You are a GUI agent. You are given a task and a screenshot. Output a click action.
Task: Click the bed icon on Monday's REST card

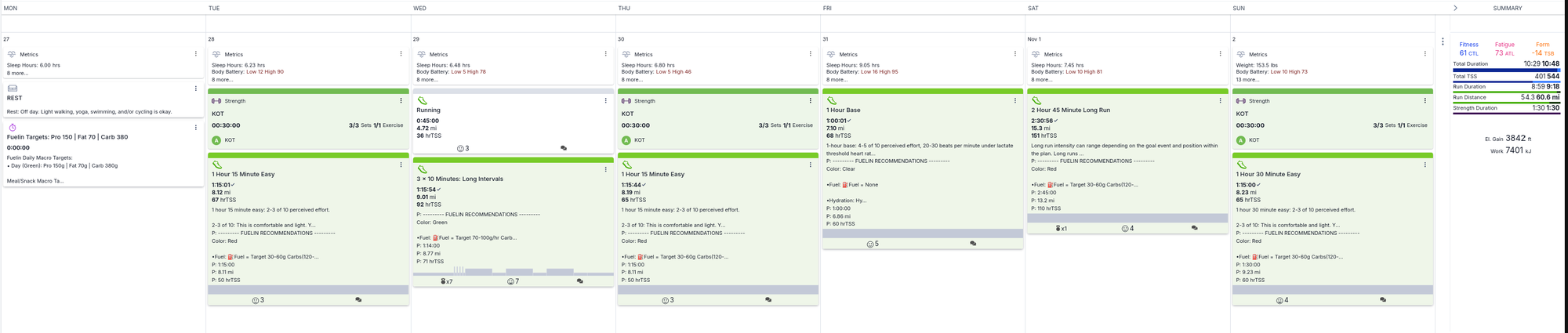tap(12, 89)
